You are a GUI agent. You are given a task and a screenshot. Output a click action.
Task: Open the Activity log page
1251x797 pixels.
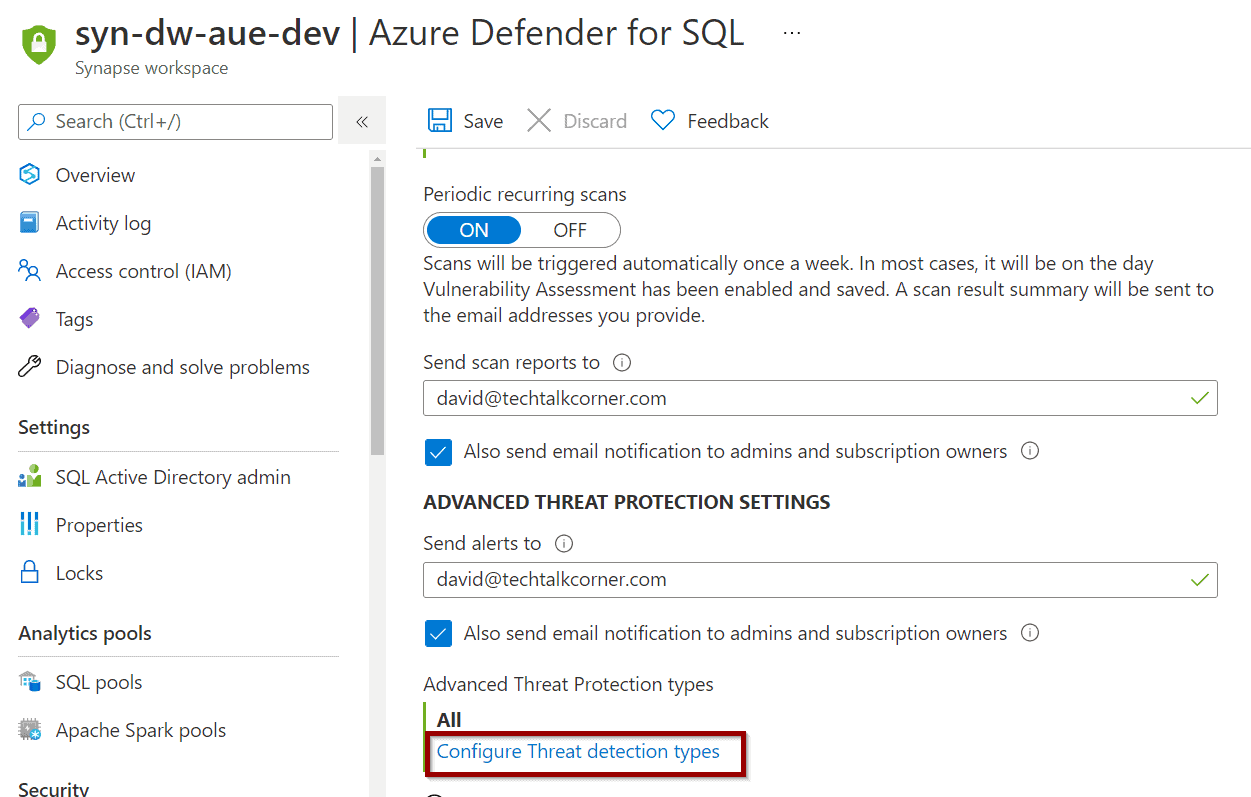click(x=103, y=223)
